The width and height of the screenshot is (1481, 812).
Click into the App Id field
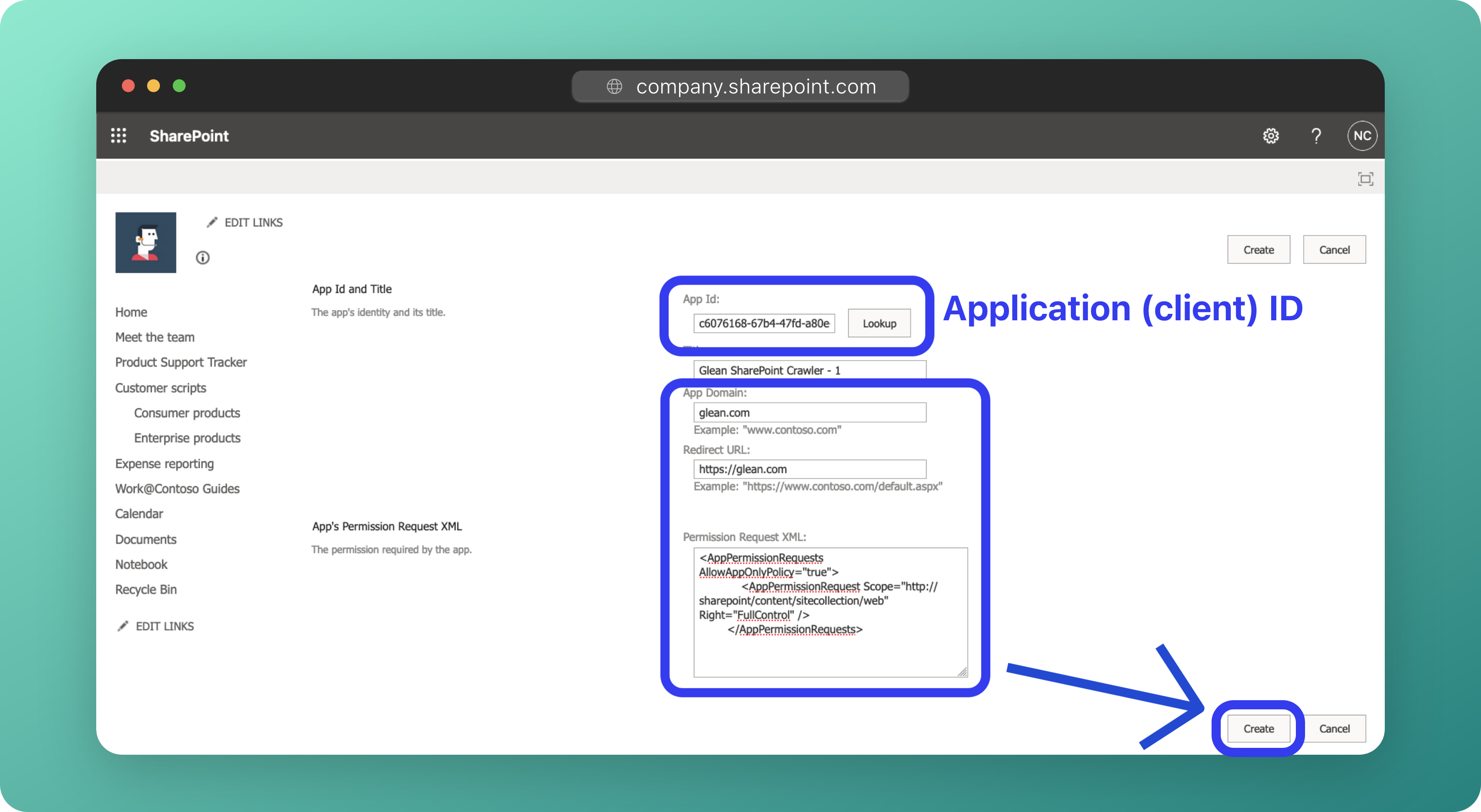pyautogui.click(x=763, y=323)
